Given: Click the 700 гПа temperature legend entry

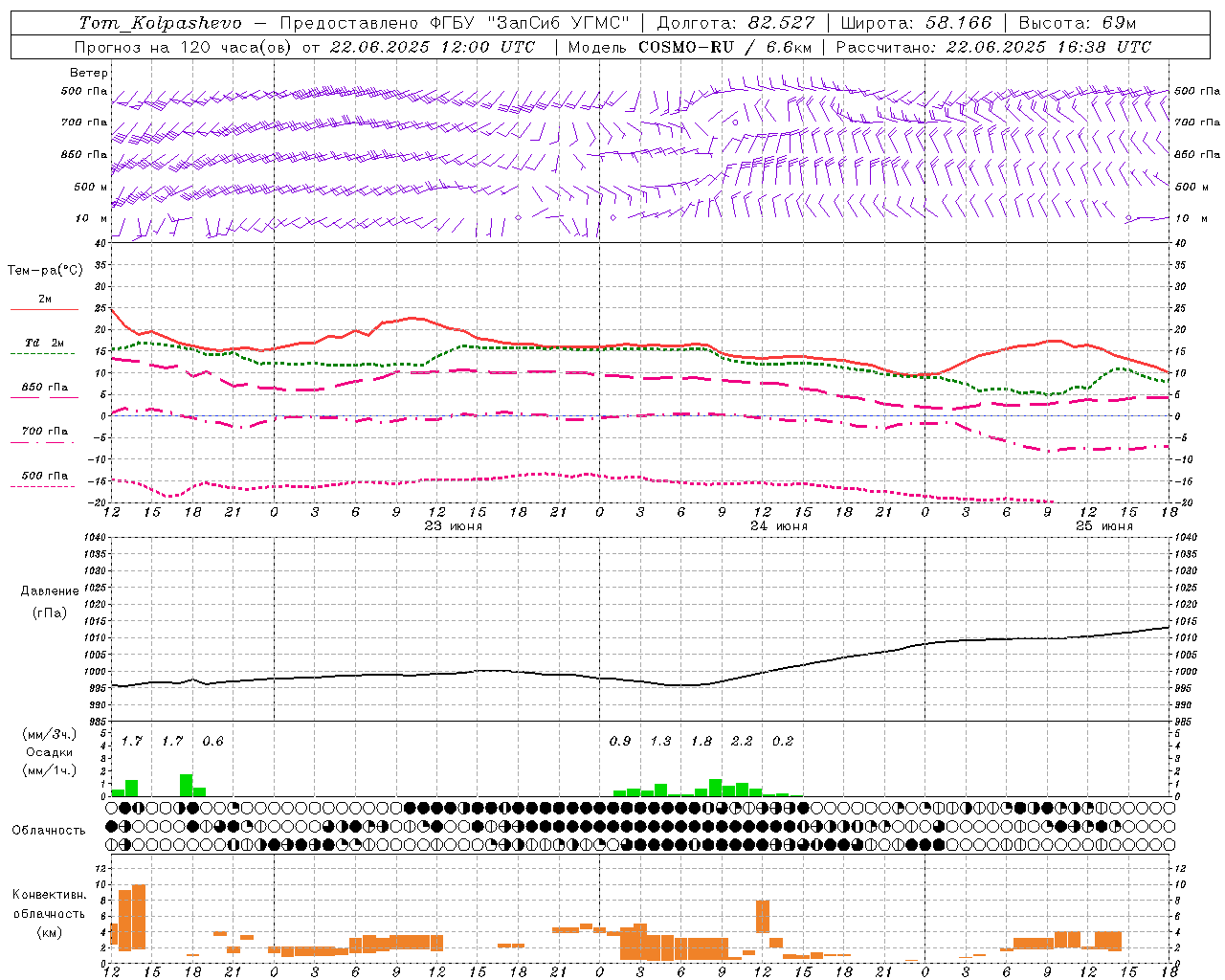Looking at the screenshot, I should [x=45, y=432].
